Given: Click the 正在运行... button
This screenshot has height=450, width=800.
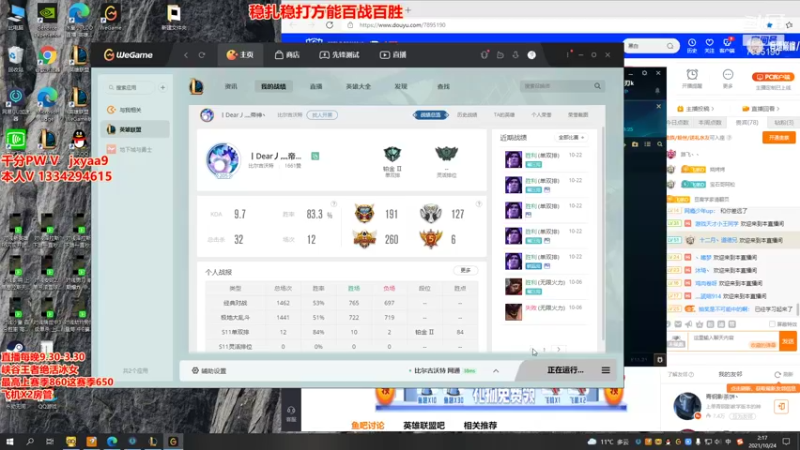Looking at the screenshot, I should (565, 370).
